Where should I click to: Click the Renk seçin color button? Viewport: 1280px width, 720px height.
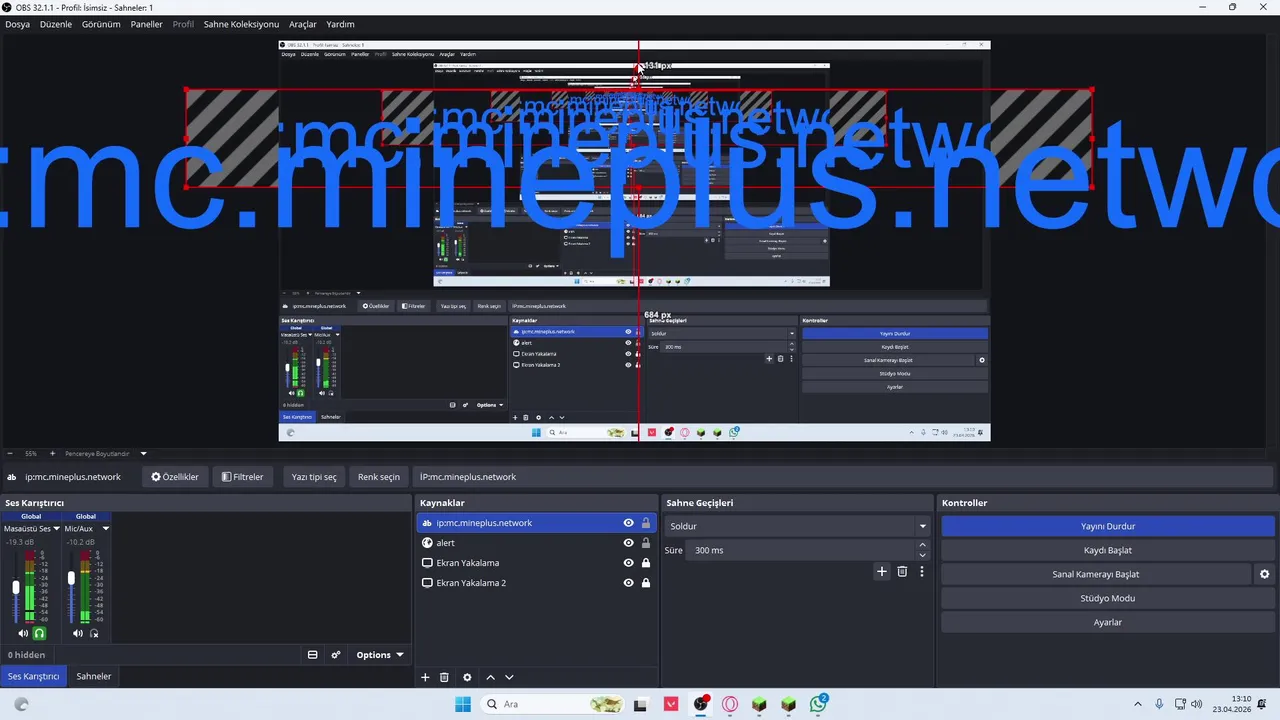pos(379,477)
